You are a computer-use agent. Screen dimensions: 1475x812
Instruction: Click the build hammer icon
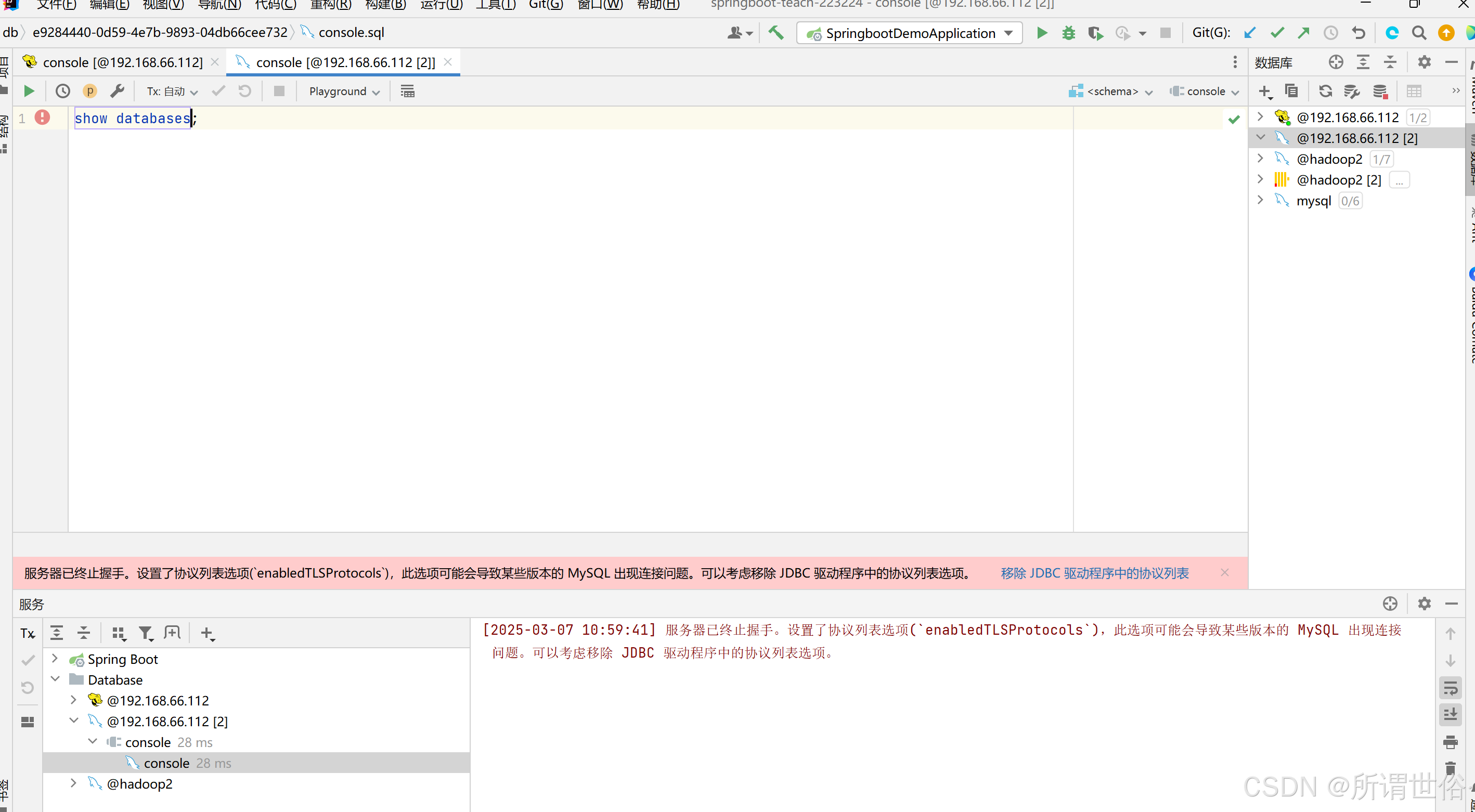[x=776, y=33]
